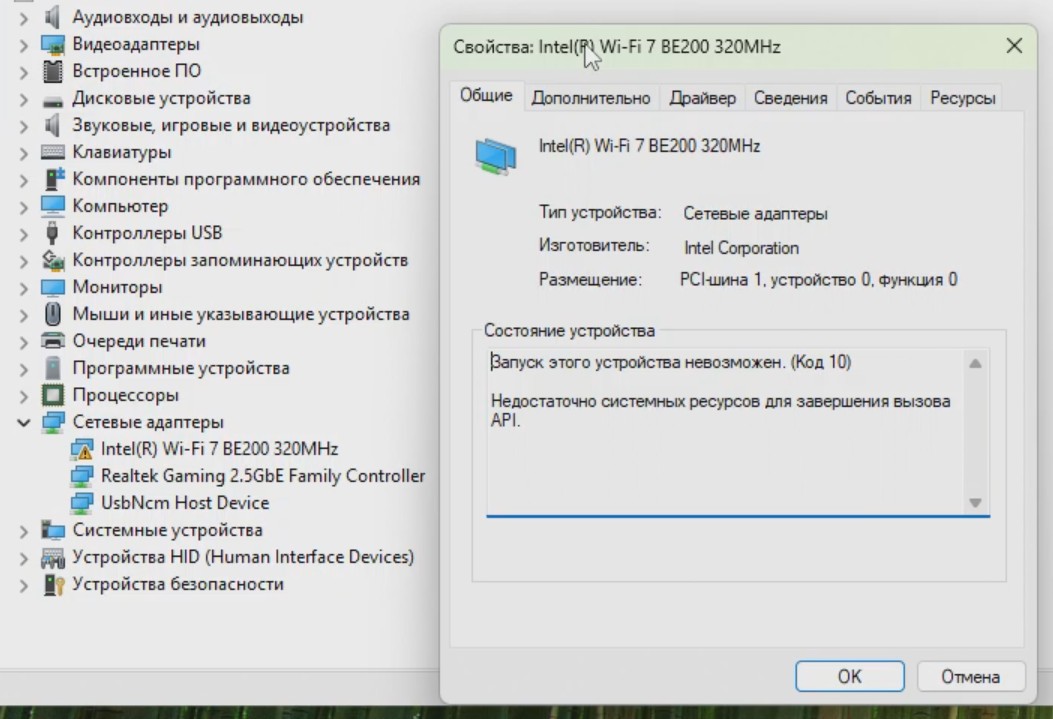Click the device status scroll up arrow
The image size is (1053, 719).
975,363
